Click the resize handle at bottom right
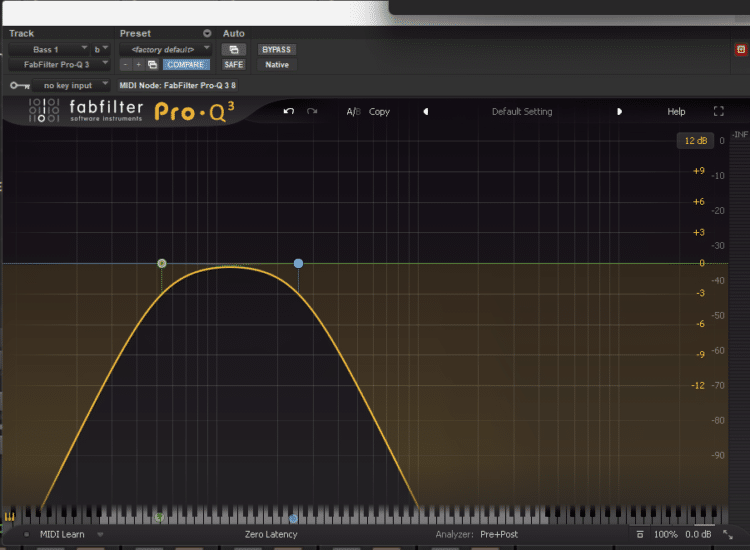The width and height of the screenshot is (750, 550). tap(728, 535)
